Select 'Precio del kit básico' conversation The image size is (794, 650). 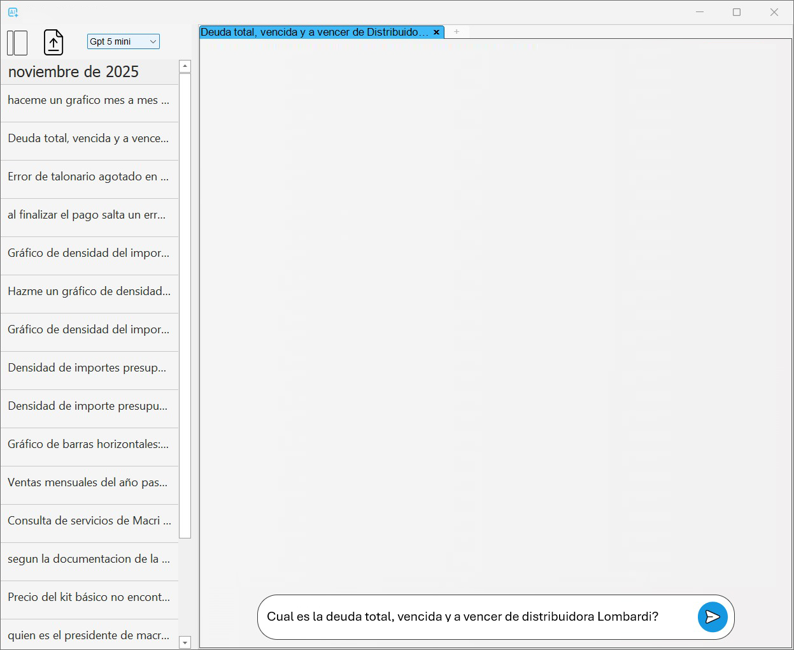point(89,597)
